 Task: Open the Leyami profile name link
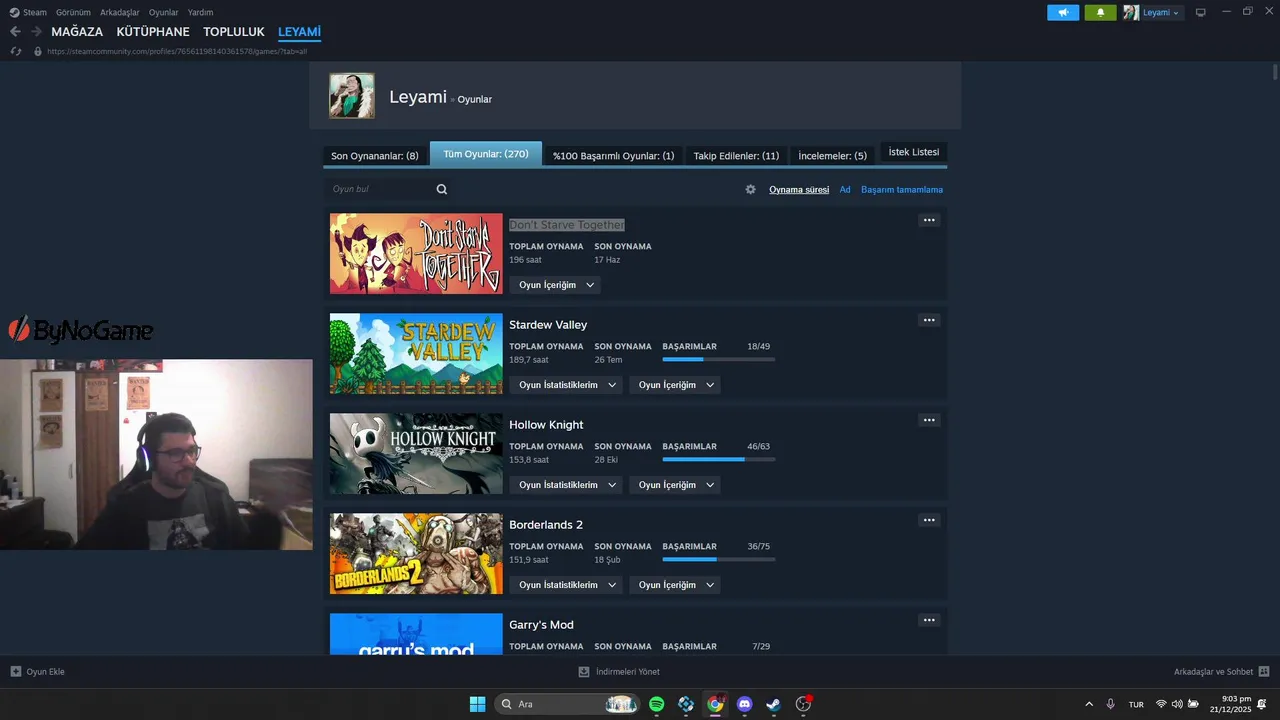418,97
